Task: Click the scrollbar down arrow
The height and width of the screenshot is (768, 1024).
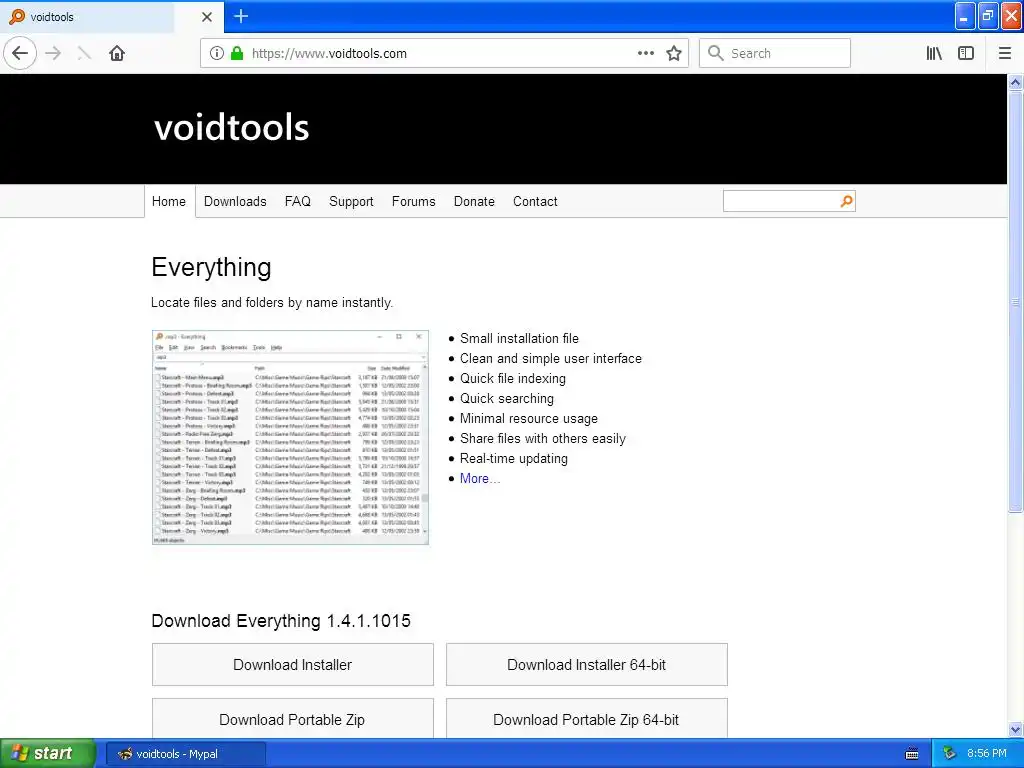Action: [1015, 729]
